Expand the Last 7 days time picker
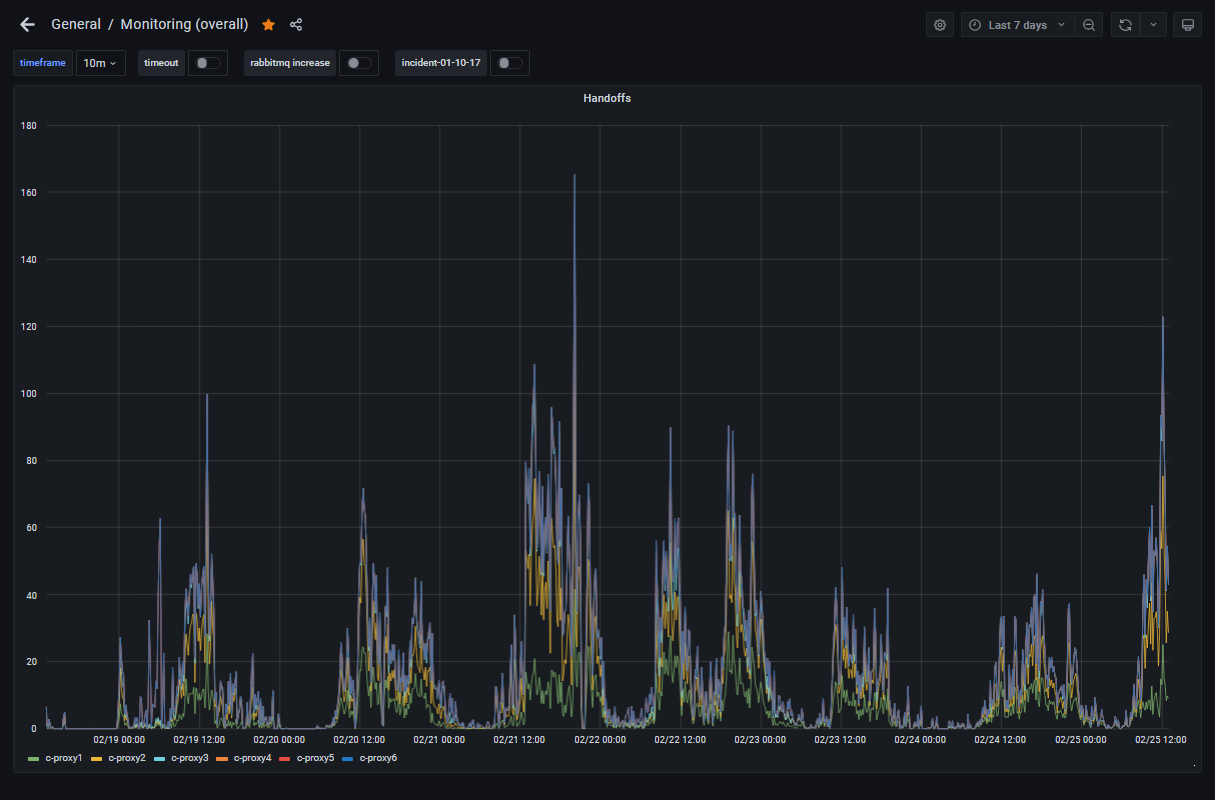The image size is (1215, 800). (1018, 25)
